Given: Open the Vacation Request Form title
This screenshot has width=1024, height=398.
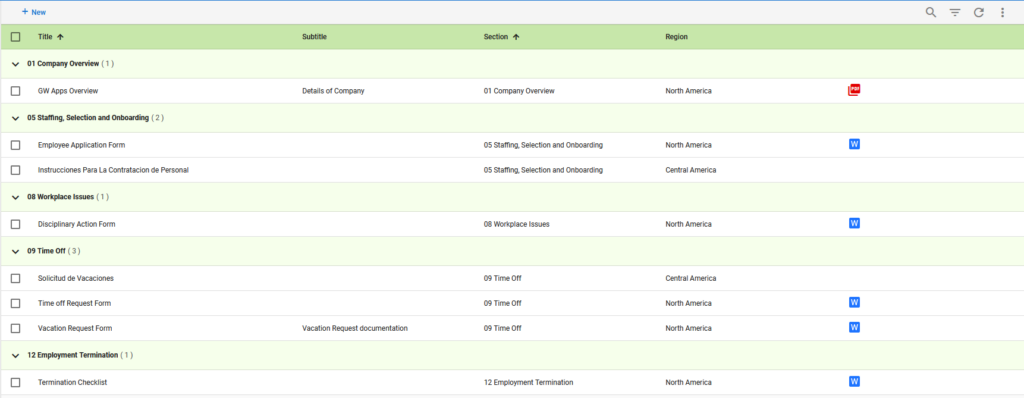Looking at the screenshot, I should click(x=75, y=328).
